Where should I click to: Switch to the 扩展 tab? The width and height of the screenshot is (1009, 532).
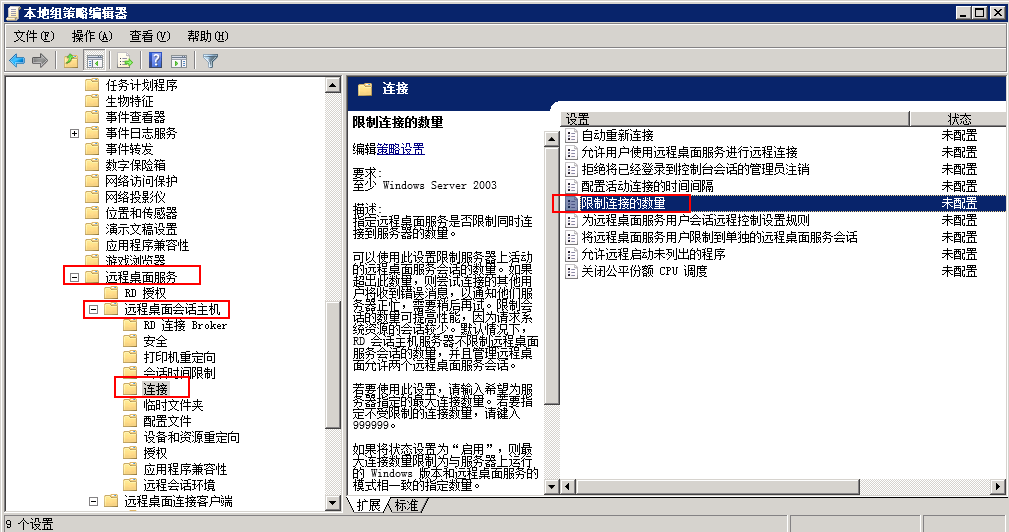pyautogui.click(x=368, y=505)
